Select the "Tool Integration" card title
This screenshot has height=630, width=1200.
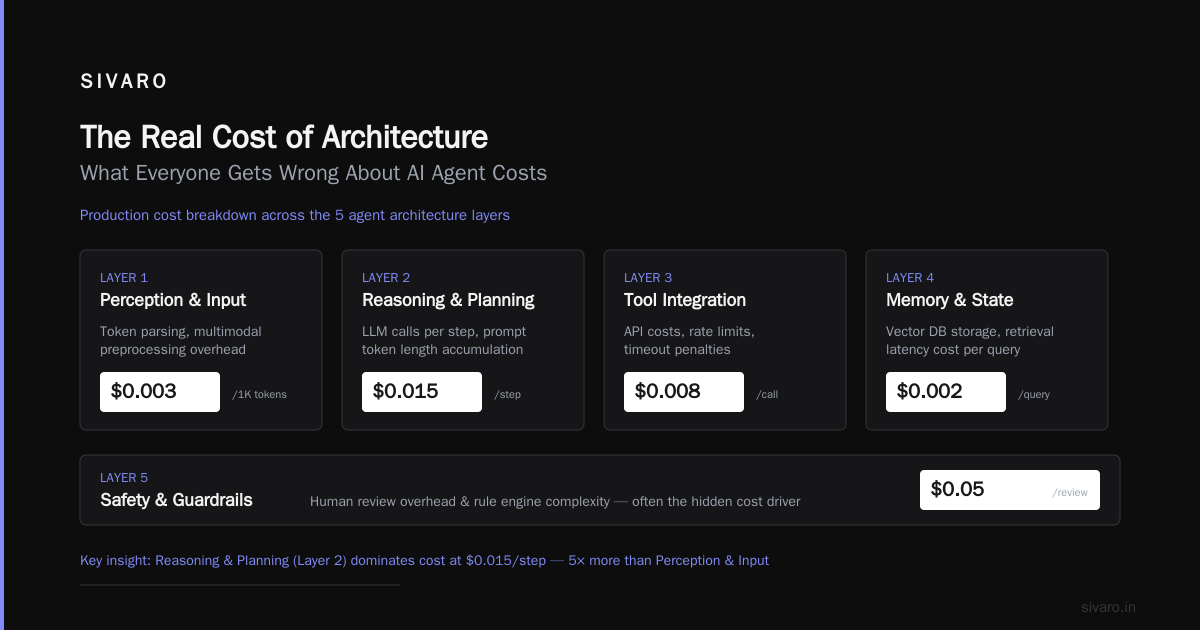[685, 300]
